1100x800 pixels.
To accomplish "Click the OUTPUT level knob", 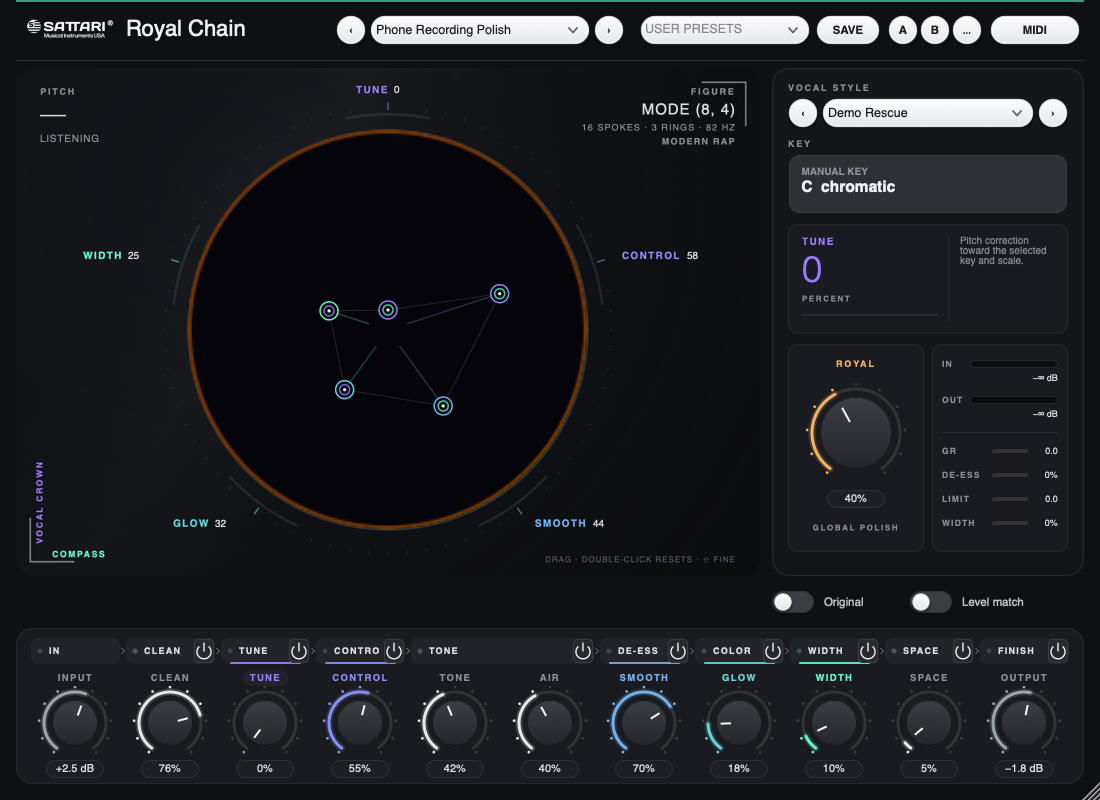I will [x=1024, y=723].
